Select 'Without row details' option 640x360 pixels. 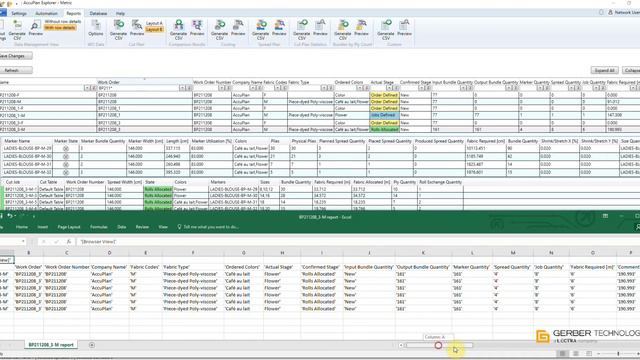[63, 21]
